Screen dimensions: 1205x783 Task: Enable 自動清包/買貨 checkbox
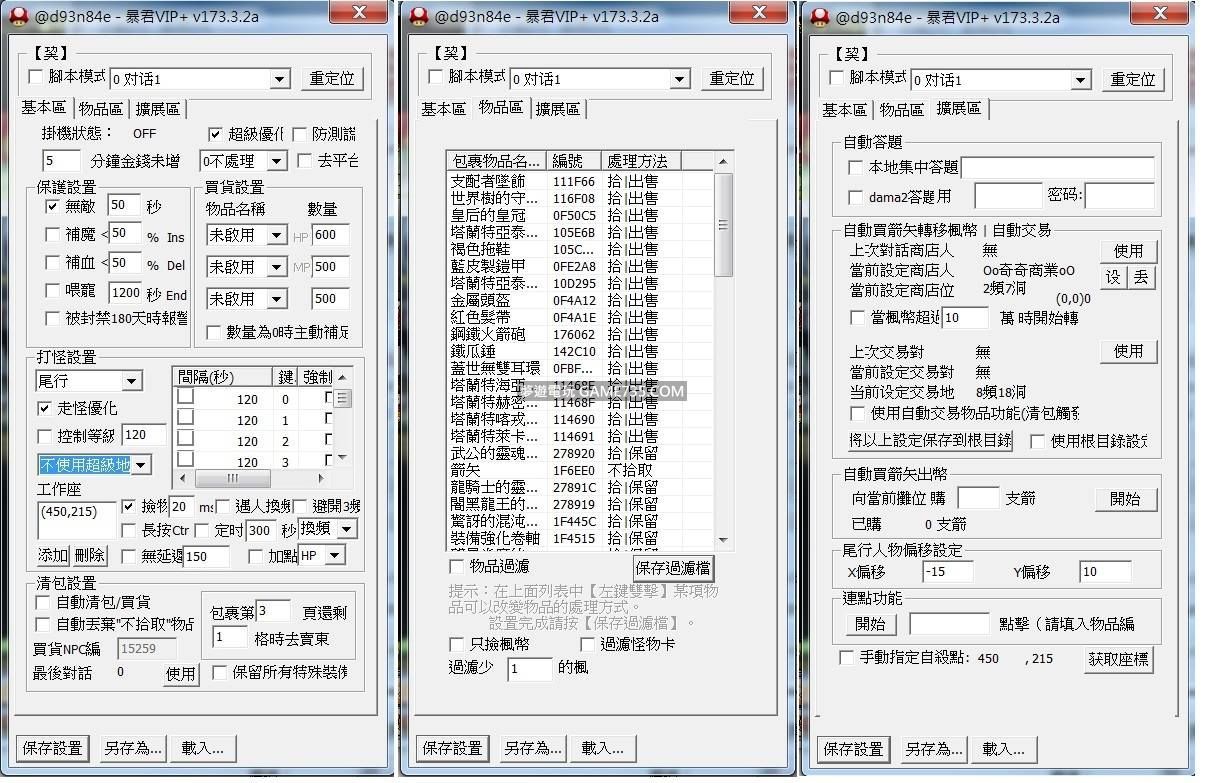tap(42, 602)
